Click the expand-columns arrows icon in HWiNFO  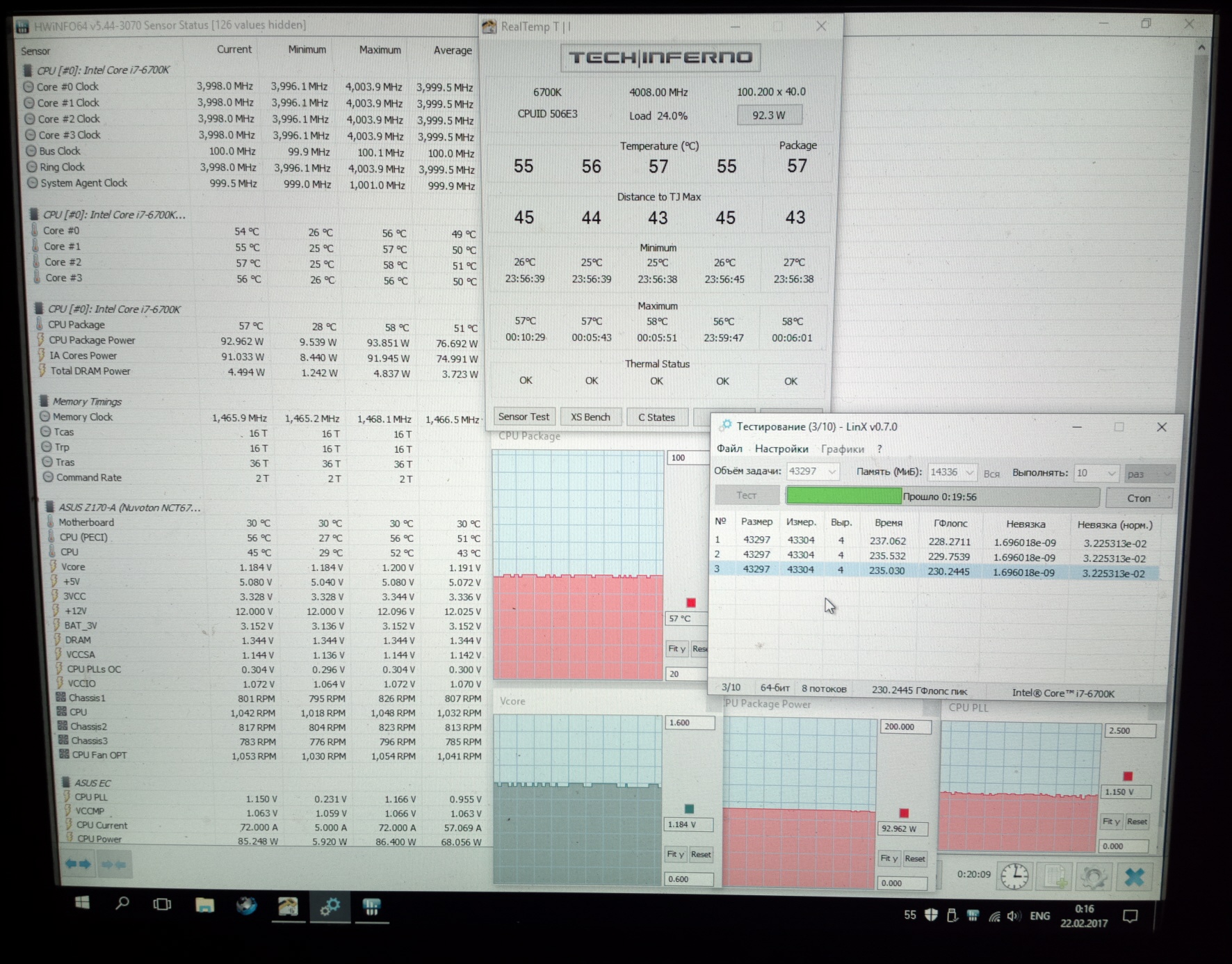(78, 864)
